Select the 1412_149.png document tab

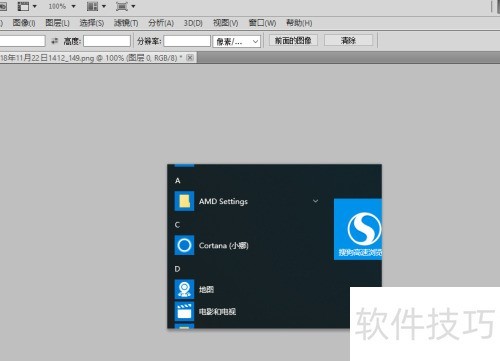click(x=97, y=58)
